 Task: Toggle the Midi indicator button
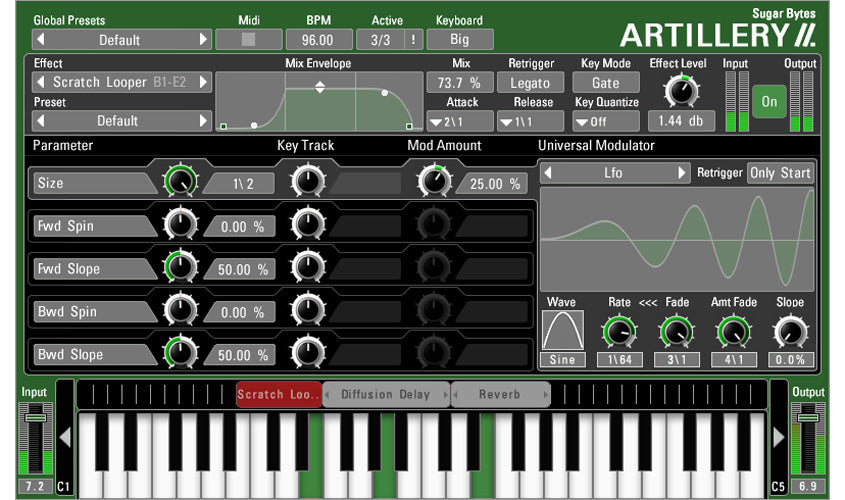(248, 40)
